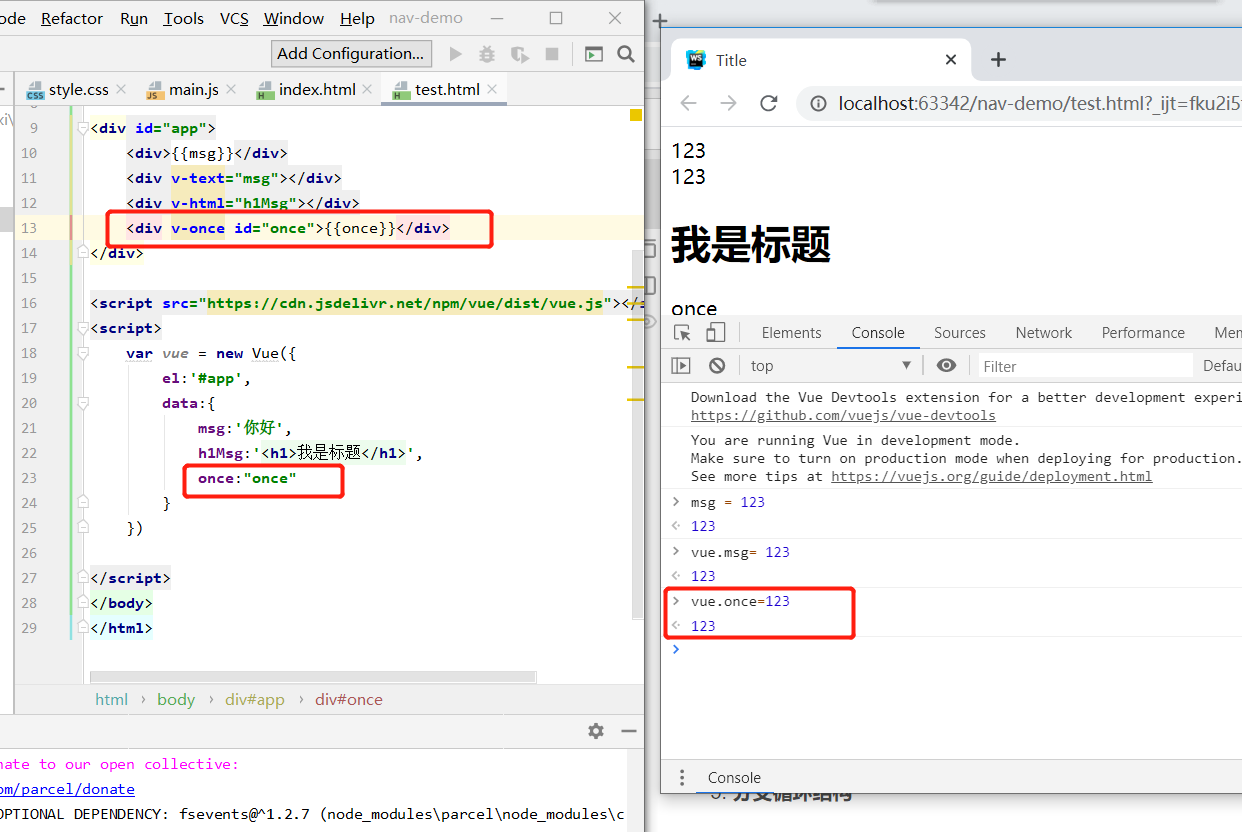This screenshot has height=832, width=1242.
Task: Open the Run menu
Action: point(134,19)
